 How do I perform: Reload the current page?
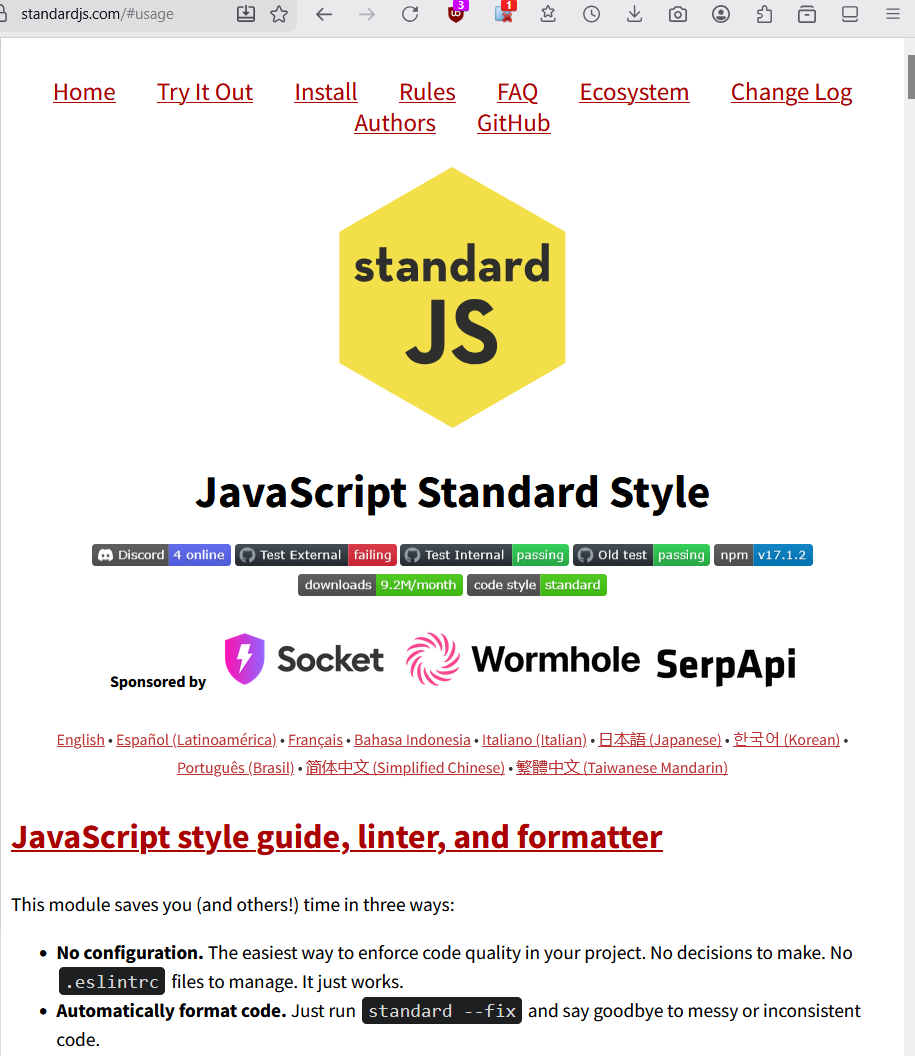[x=409, y=15]
